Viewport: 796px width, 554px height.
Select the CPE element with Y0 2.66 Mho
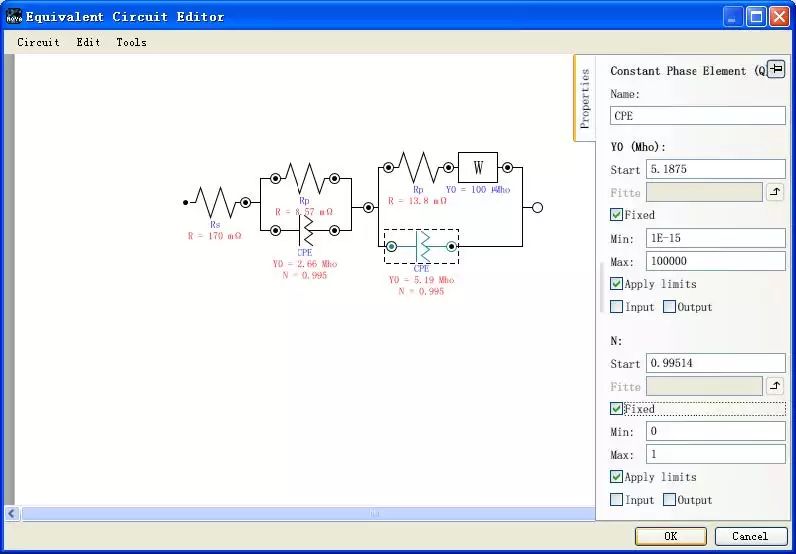pos(305,231)
